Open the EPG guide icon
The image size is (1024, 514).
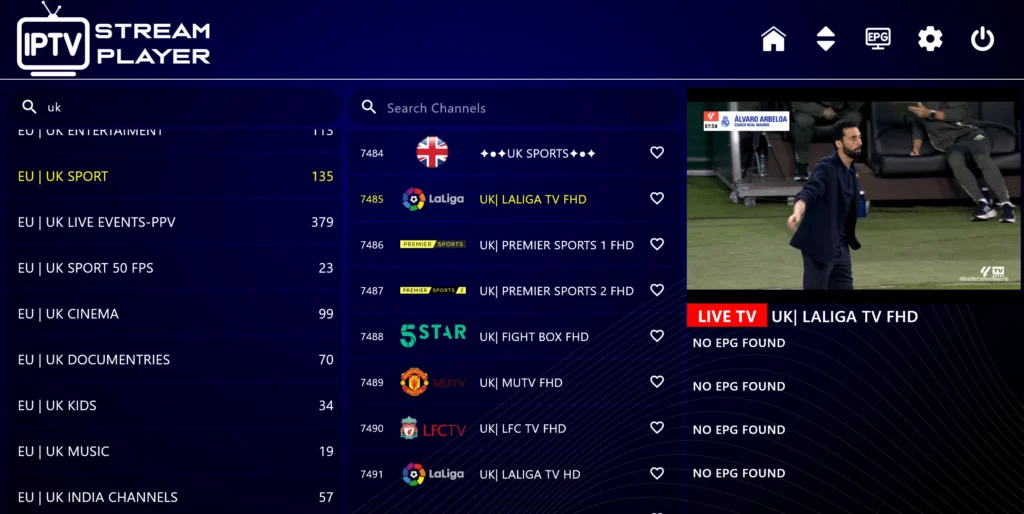(x=878, y=39)
